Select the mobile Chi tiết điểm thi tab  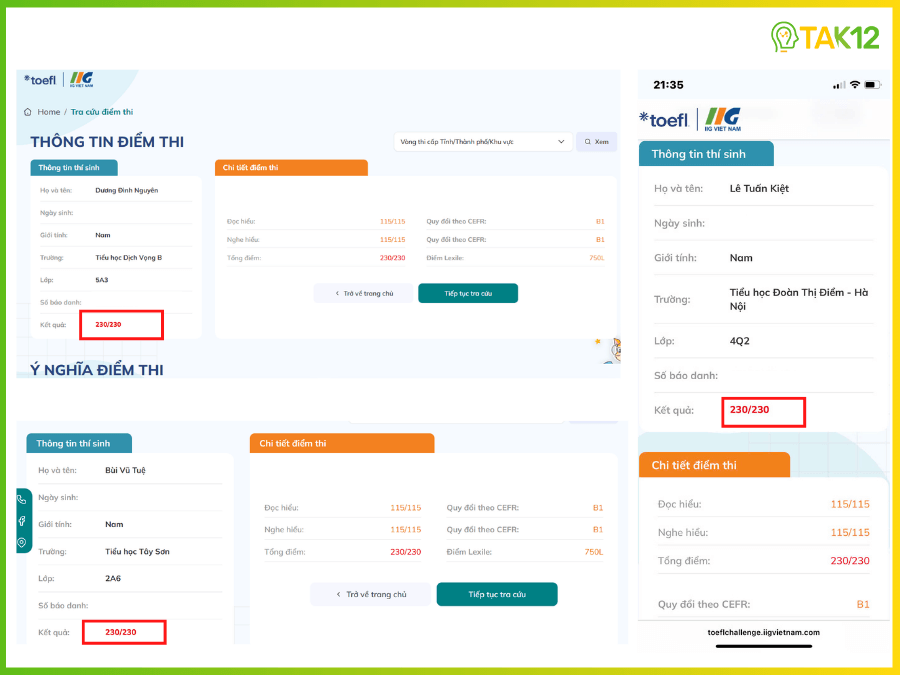(x=714, y=465)
